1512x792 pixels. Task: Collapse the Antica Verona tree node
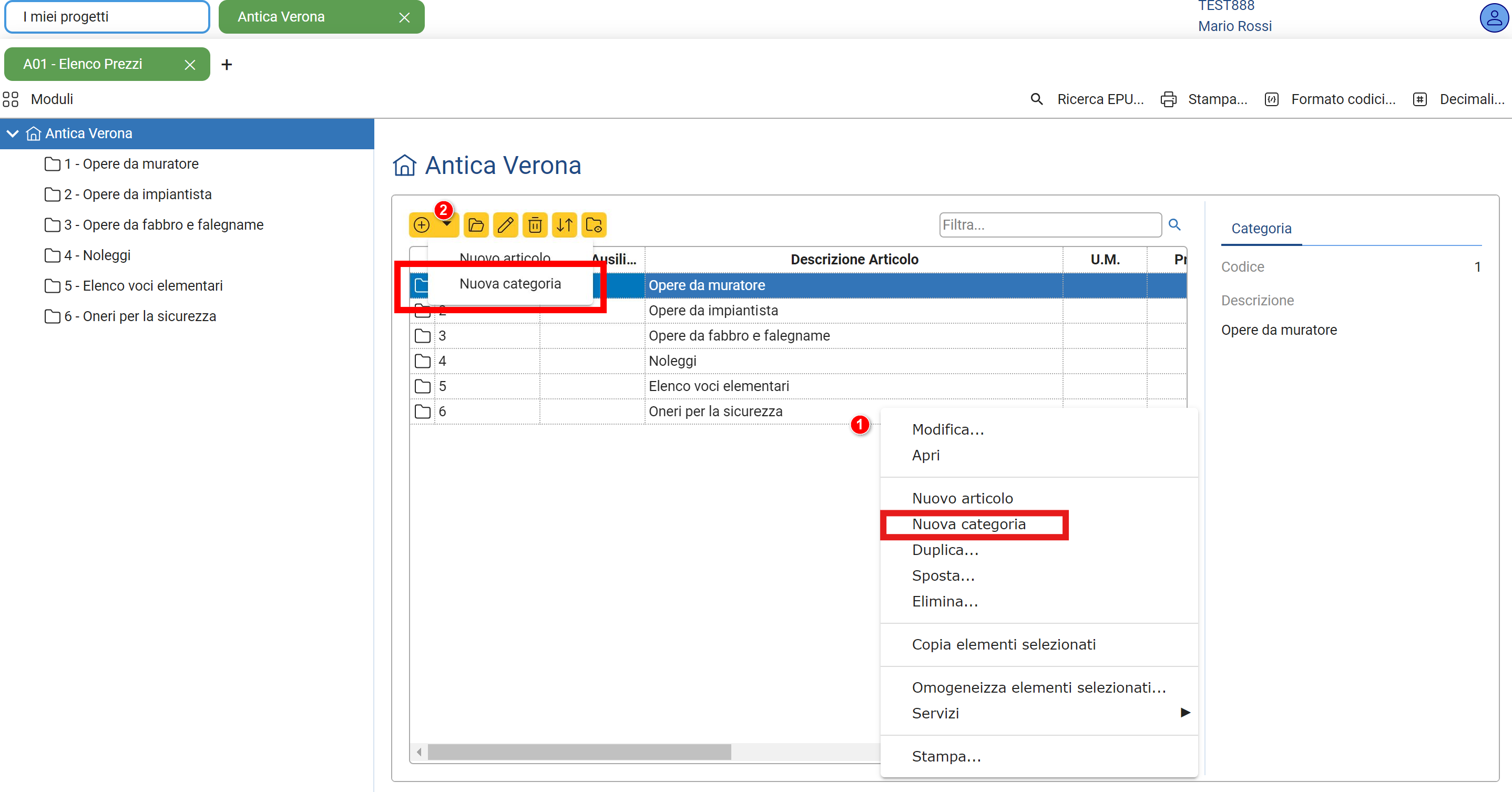13,134
